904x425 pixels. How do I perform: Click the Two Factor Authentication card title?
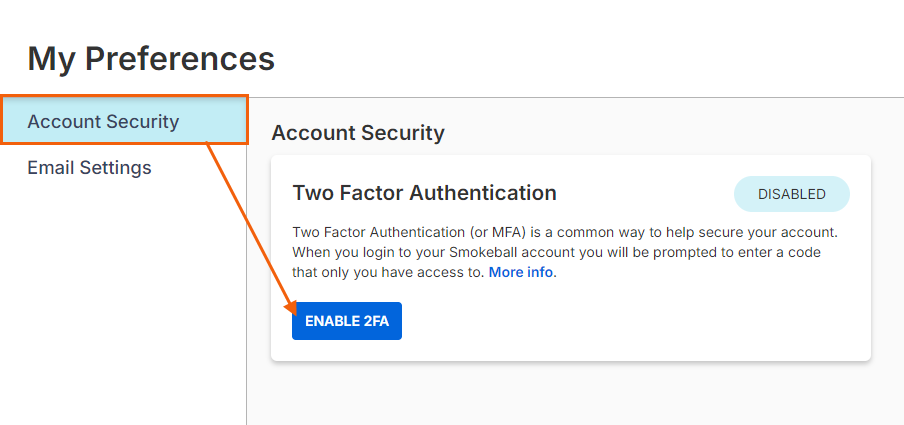point(424,193)
